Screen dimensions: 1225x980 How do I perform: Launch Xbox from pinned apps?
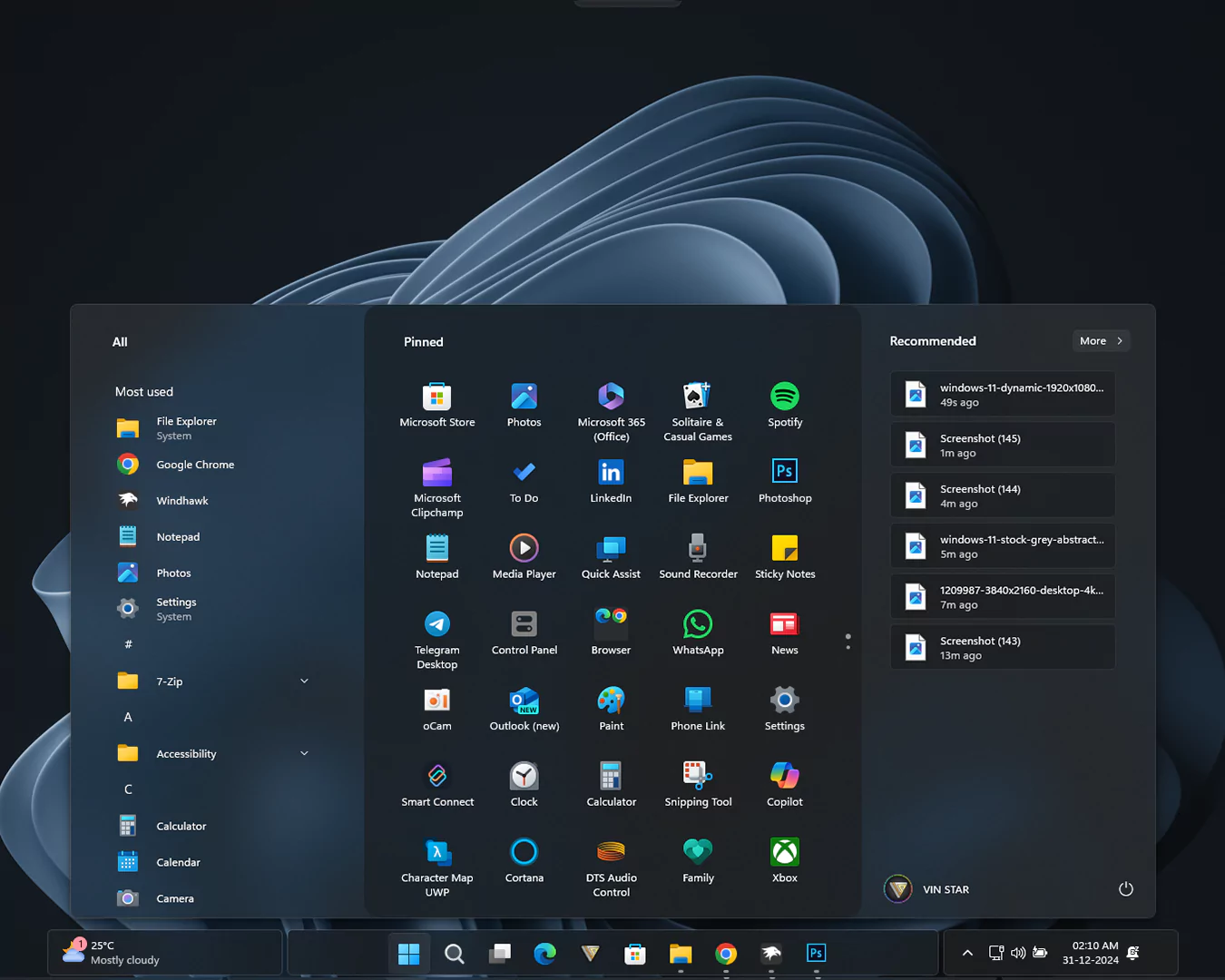[x=785, y=861]
